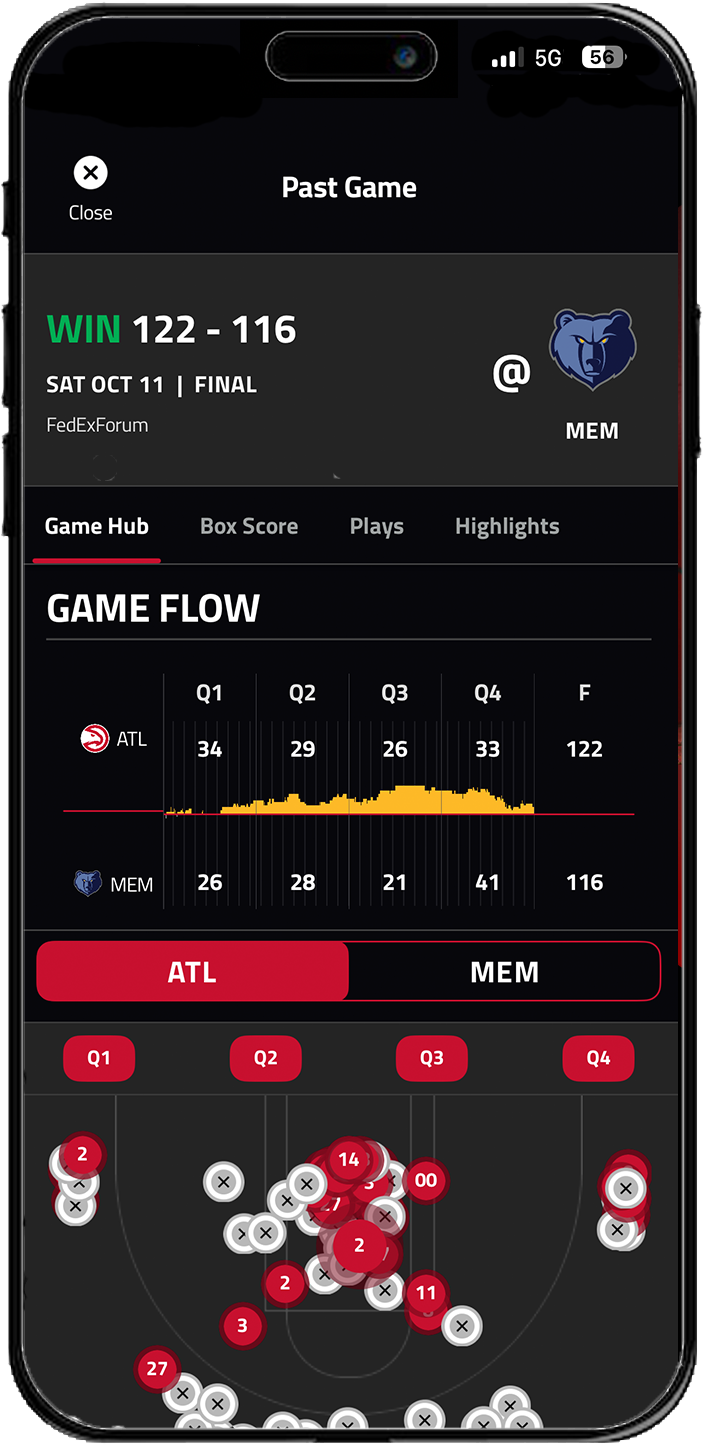The height and width of the screenshot is (1445, 703).
Task: Select shot marker 00 on the chart
Action: click(x=426, y=1181)
